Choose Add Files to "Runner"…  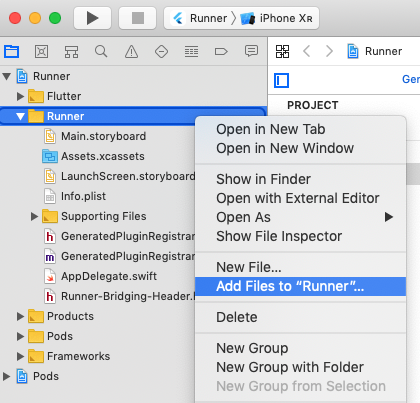(300, 286)
